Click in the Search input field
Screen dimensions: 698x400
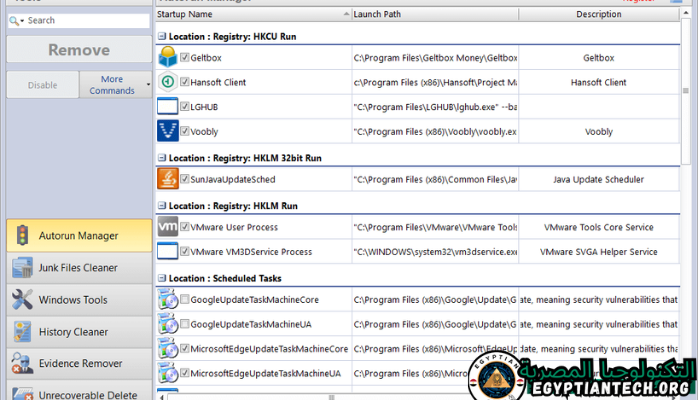click(x=87, y=20)
